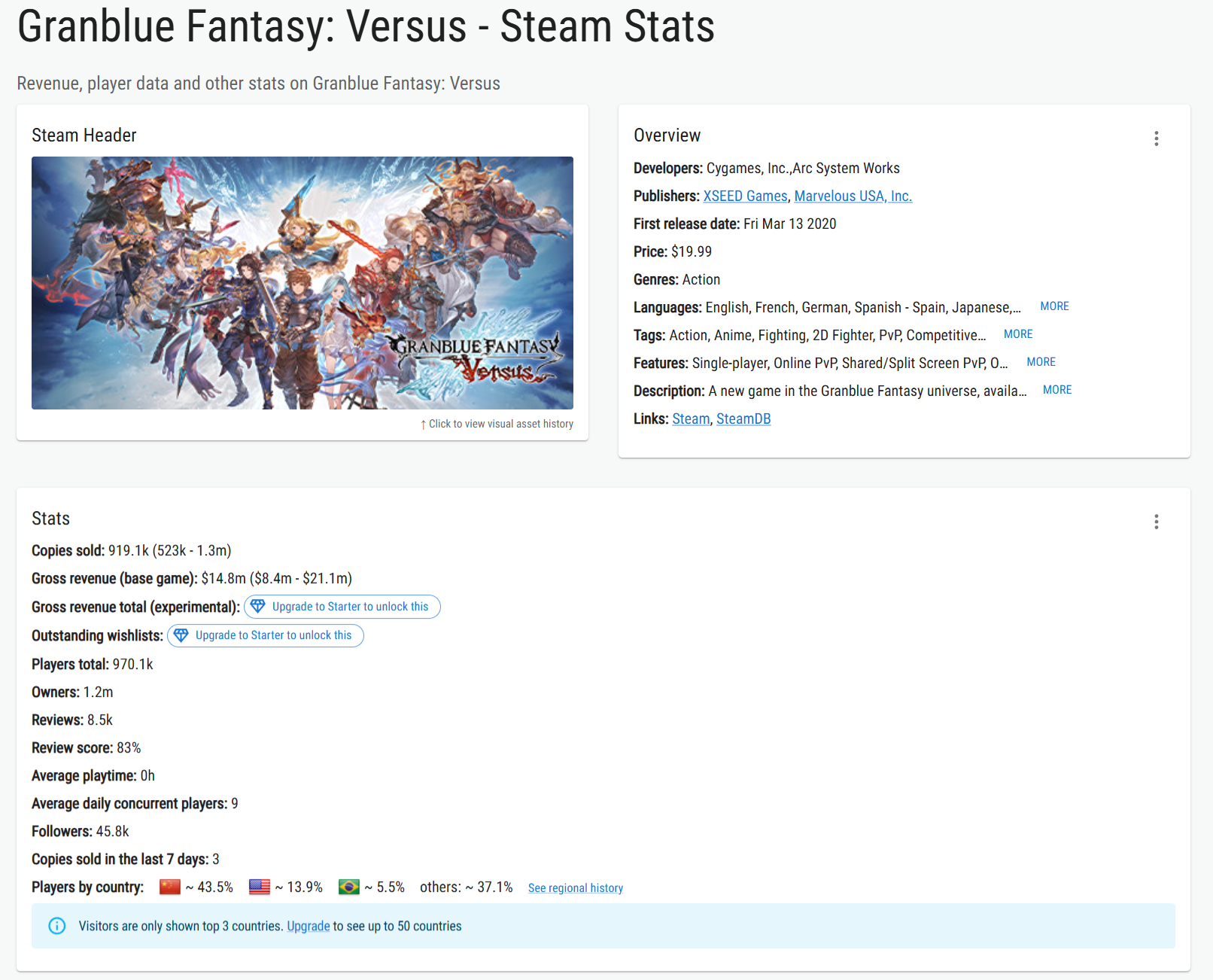
Task: Click the China flag icon
Action: tap(170, 887)
